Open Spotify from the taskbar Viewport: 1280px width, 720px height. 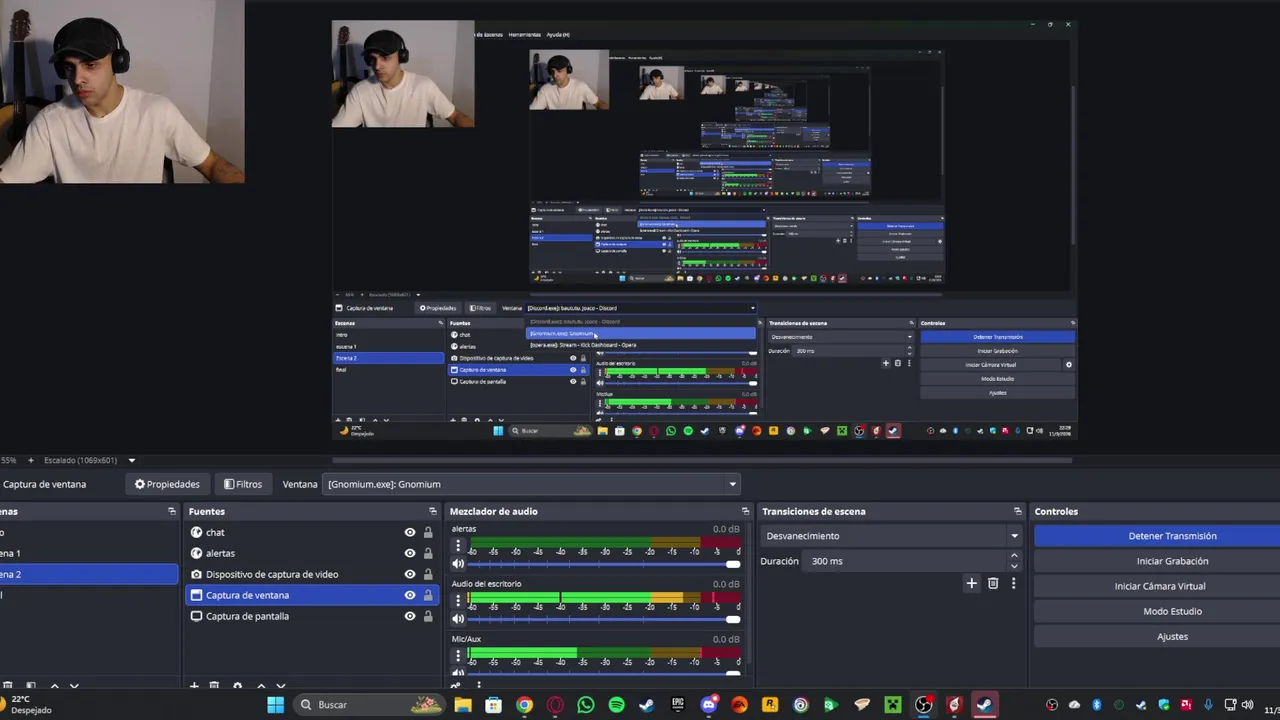tap(616, 705)
